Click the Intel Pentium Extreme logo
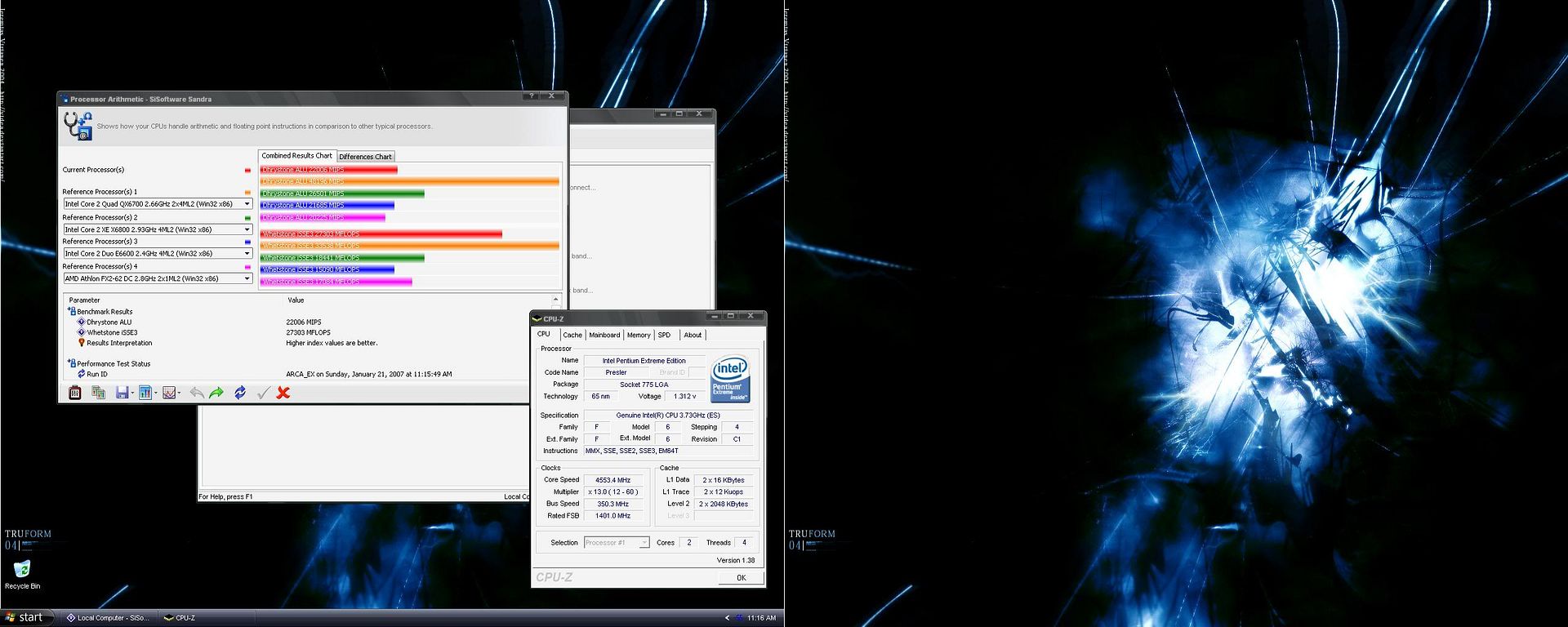Image resolution: width=1568 pixels, height=627 pixels. pyautogui.click(x=730, y=380)
